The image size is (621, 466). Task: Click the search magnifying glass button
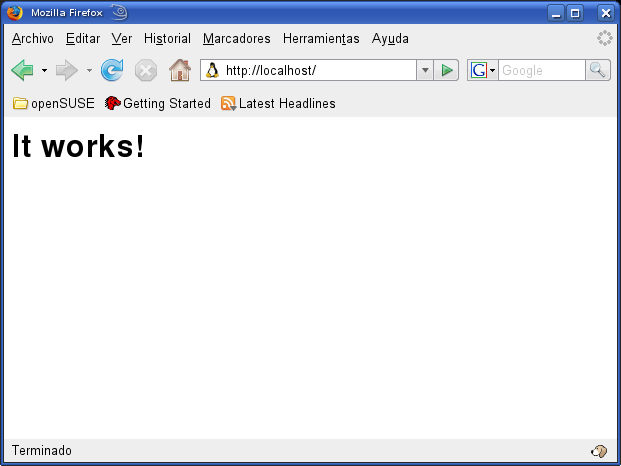point(598,70)
